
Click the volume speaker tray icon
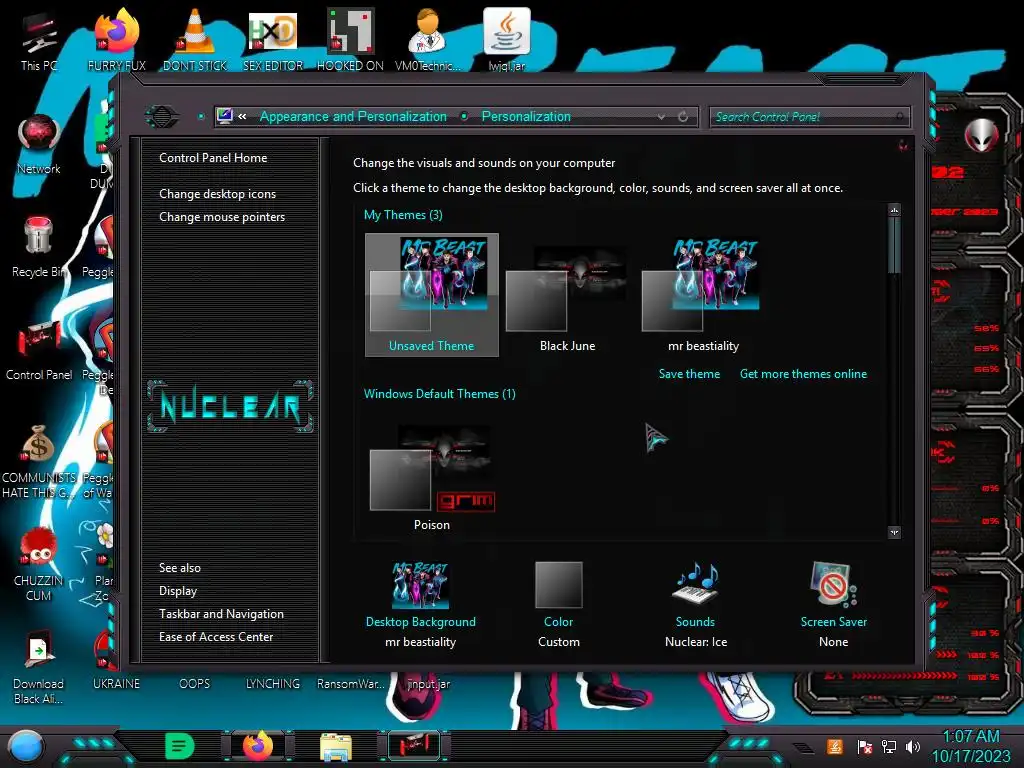coord(913,746)
